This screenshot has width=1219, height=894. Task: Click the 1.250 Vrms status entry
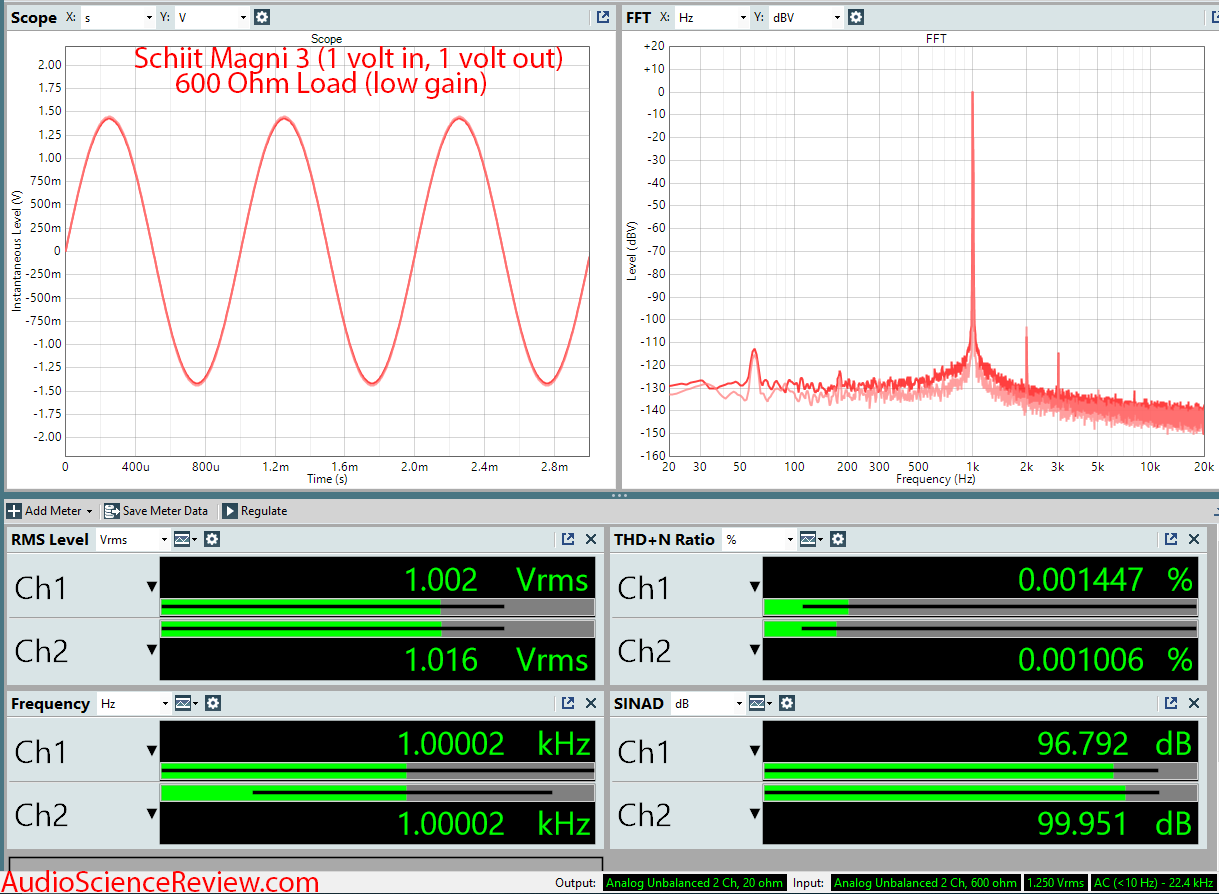click(1056, 883)
